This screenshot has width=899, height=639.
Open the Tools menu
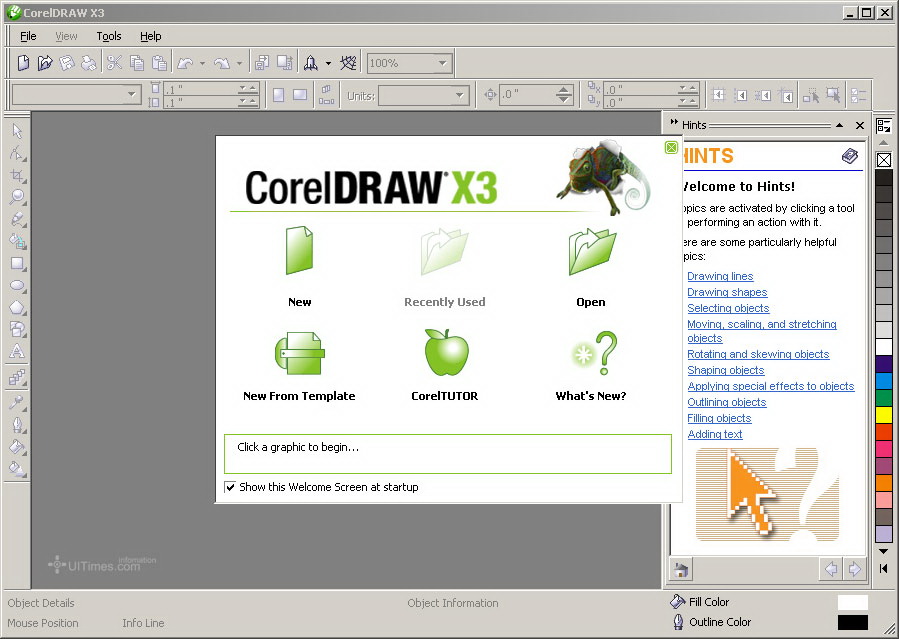[x=109, y=36]
